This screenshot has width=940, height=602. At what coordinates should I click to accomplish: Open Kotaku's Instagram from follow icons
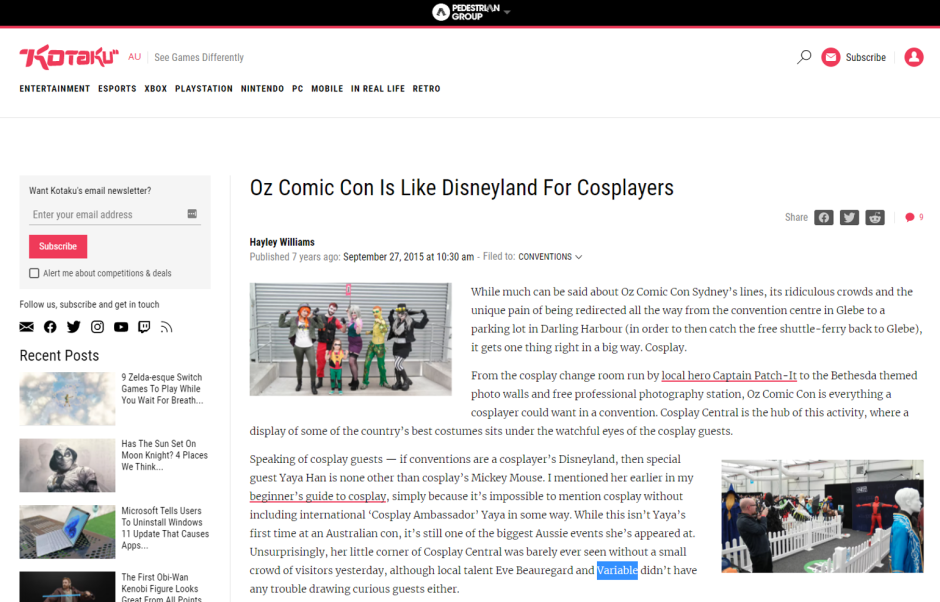(x=97, y=327)
